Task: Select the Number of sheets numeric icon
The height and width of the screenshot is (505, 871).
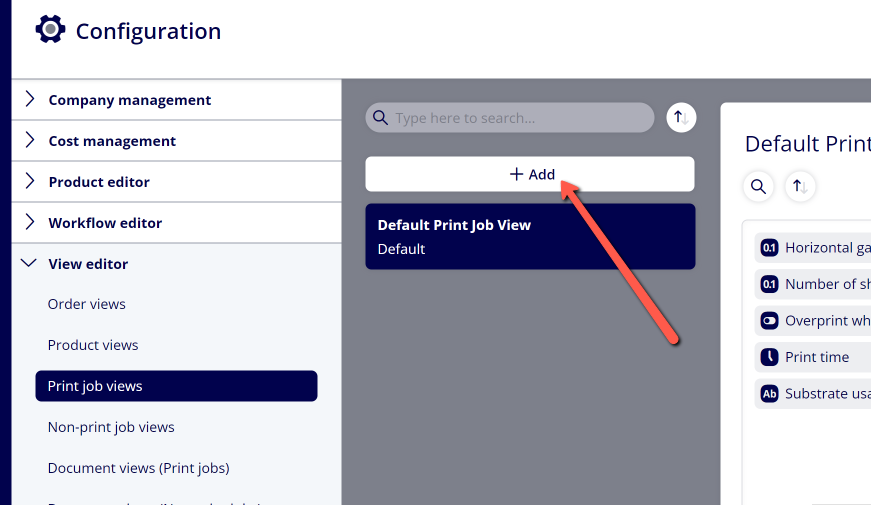Action: click(769, 284)
